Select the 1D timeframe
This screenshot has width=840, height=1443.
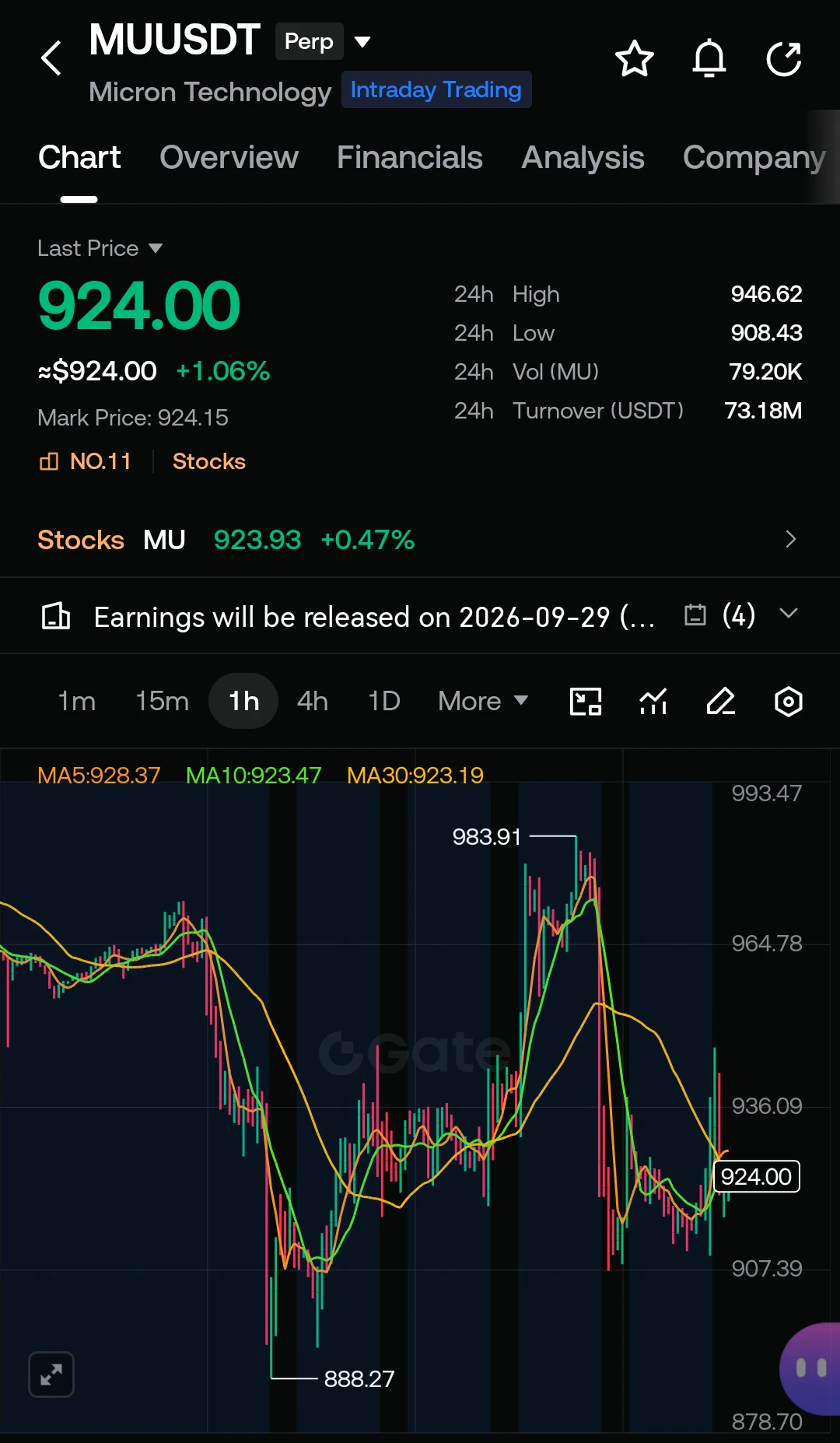384,701
